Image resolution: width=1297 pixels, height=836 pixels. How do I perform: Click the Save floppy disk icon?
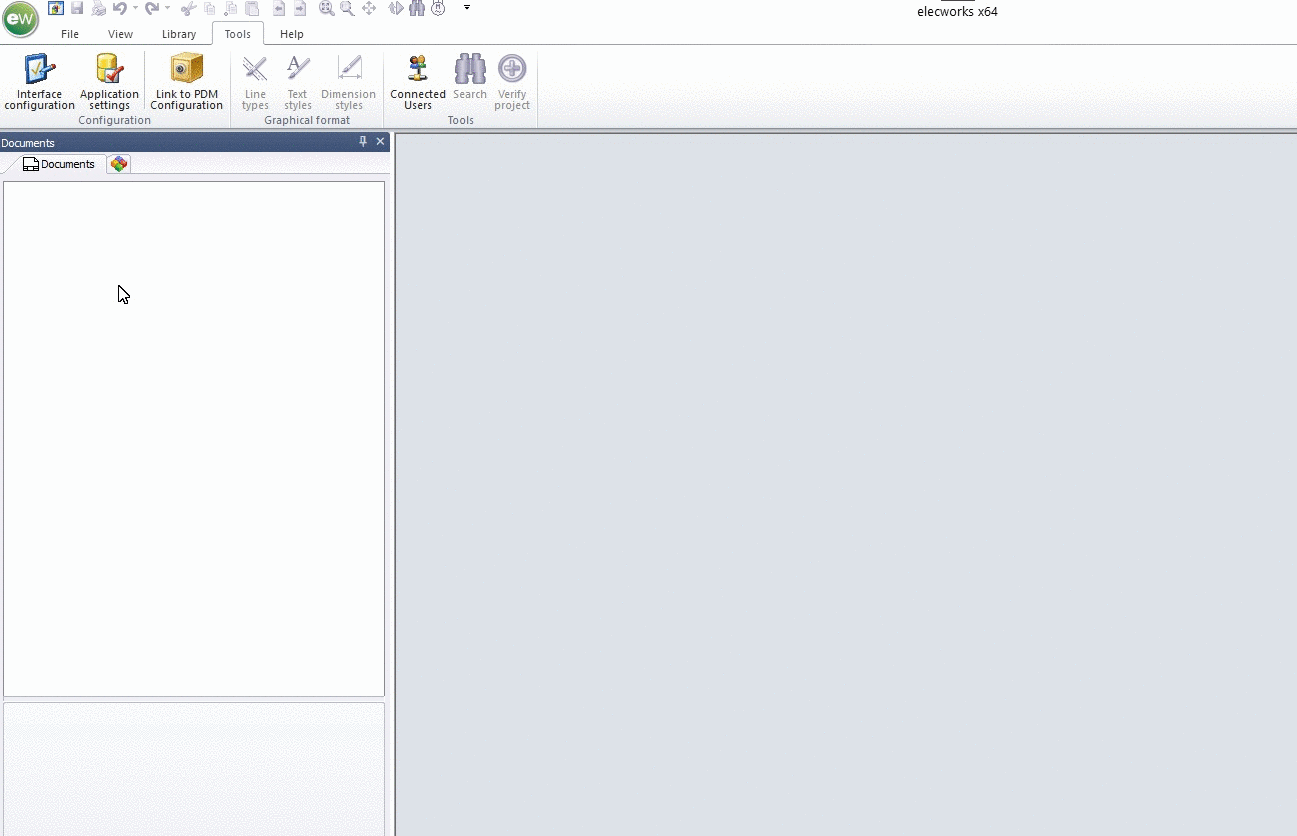77,8
